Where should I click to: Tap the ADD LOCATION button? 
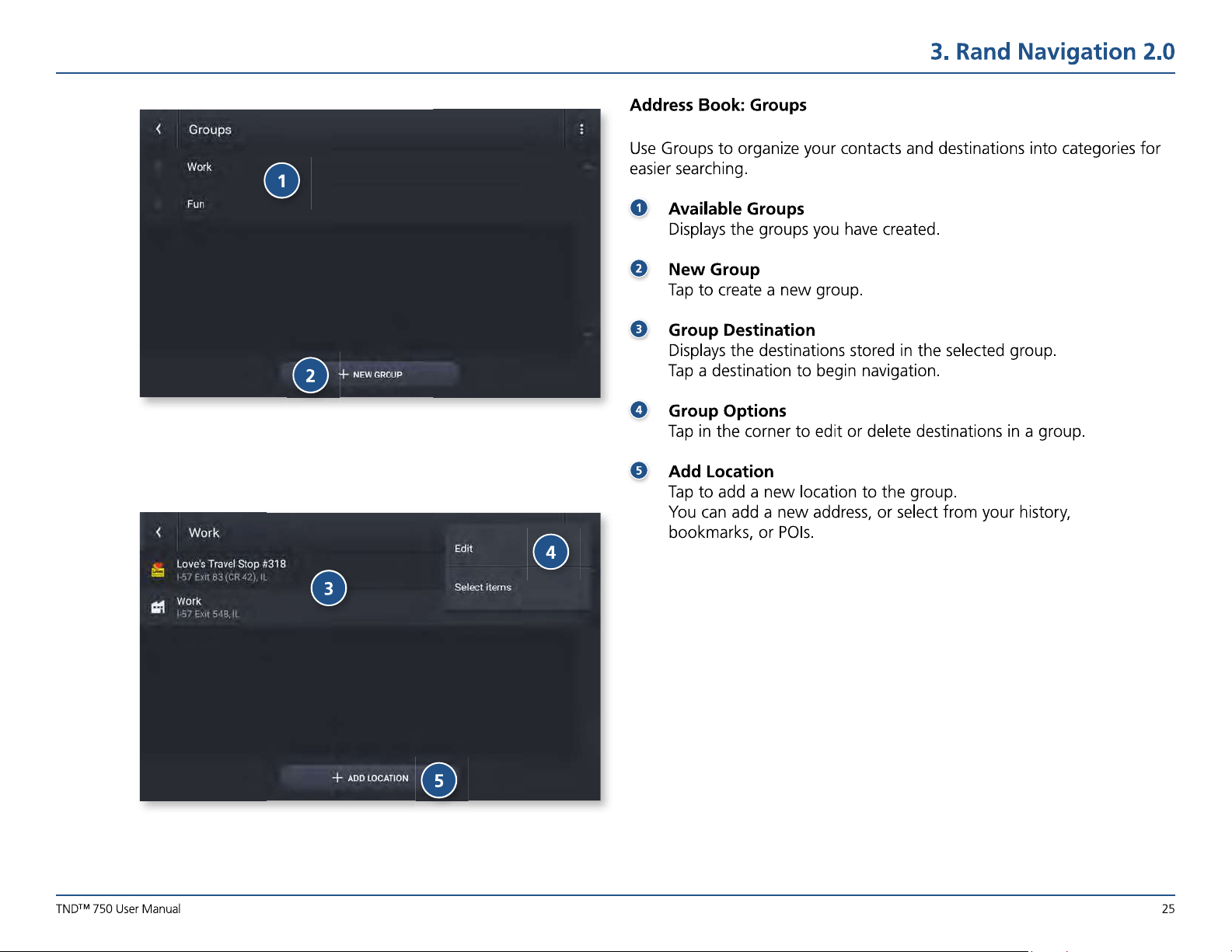point(370,777)
